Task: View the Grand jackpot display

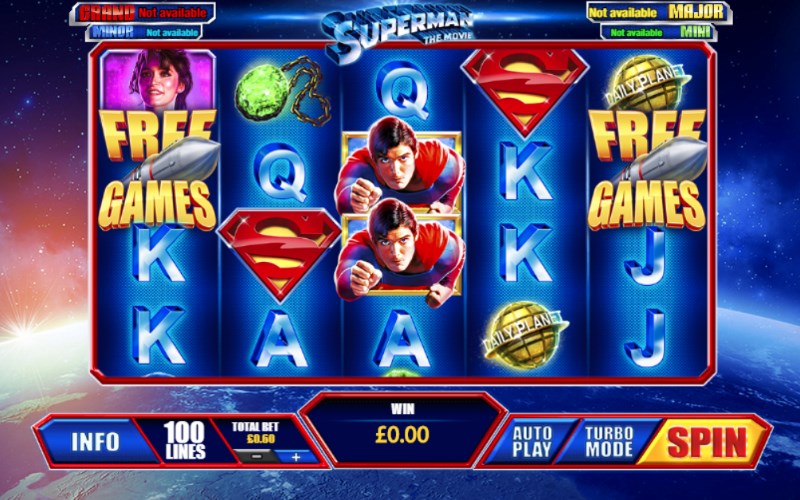Action: 142,13
